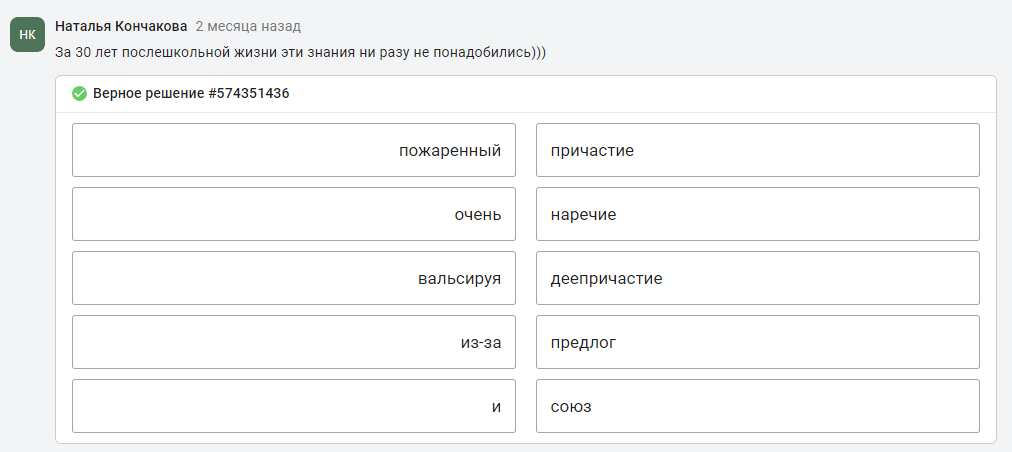Viewport: 1012px width, 452px height.
Task: Click the 'предлог' answer box
Action: point(758,342)
